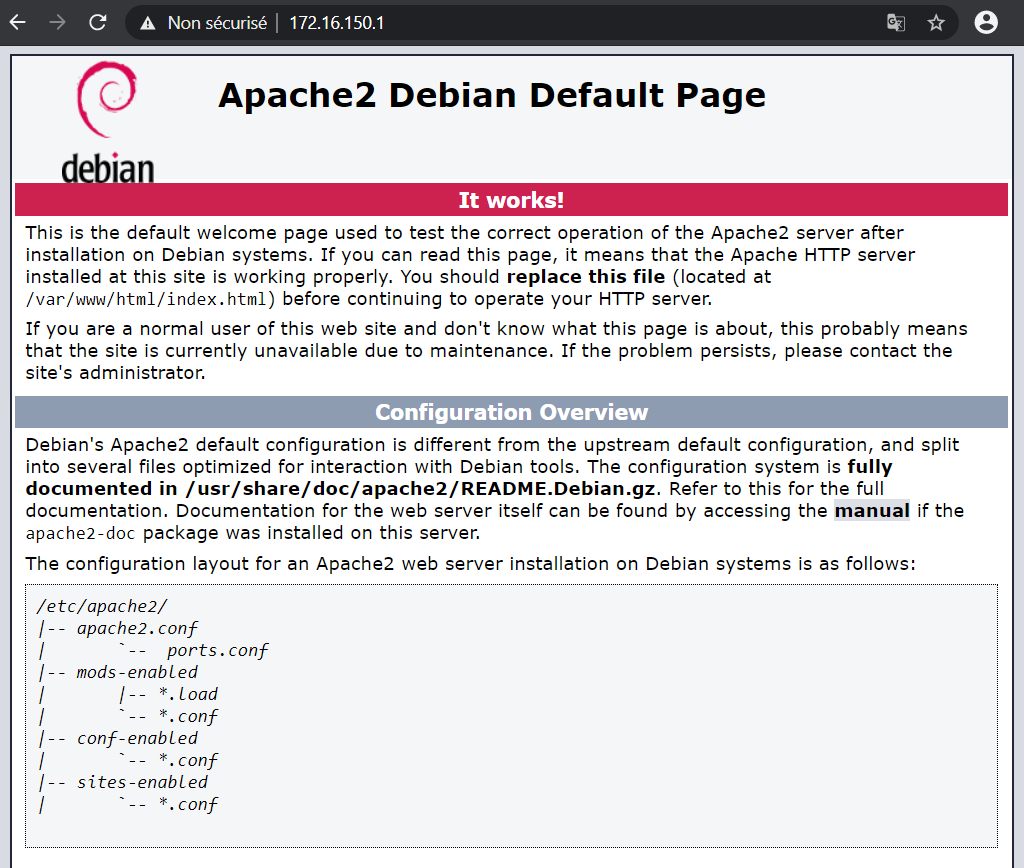This screenshot has width=1024, height=868.
Task: Click the security warning triangle icon
Action: click(x=148, y=23)
